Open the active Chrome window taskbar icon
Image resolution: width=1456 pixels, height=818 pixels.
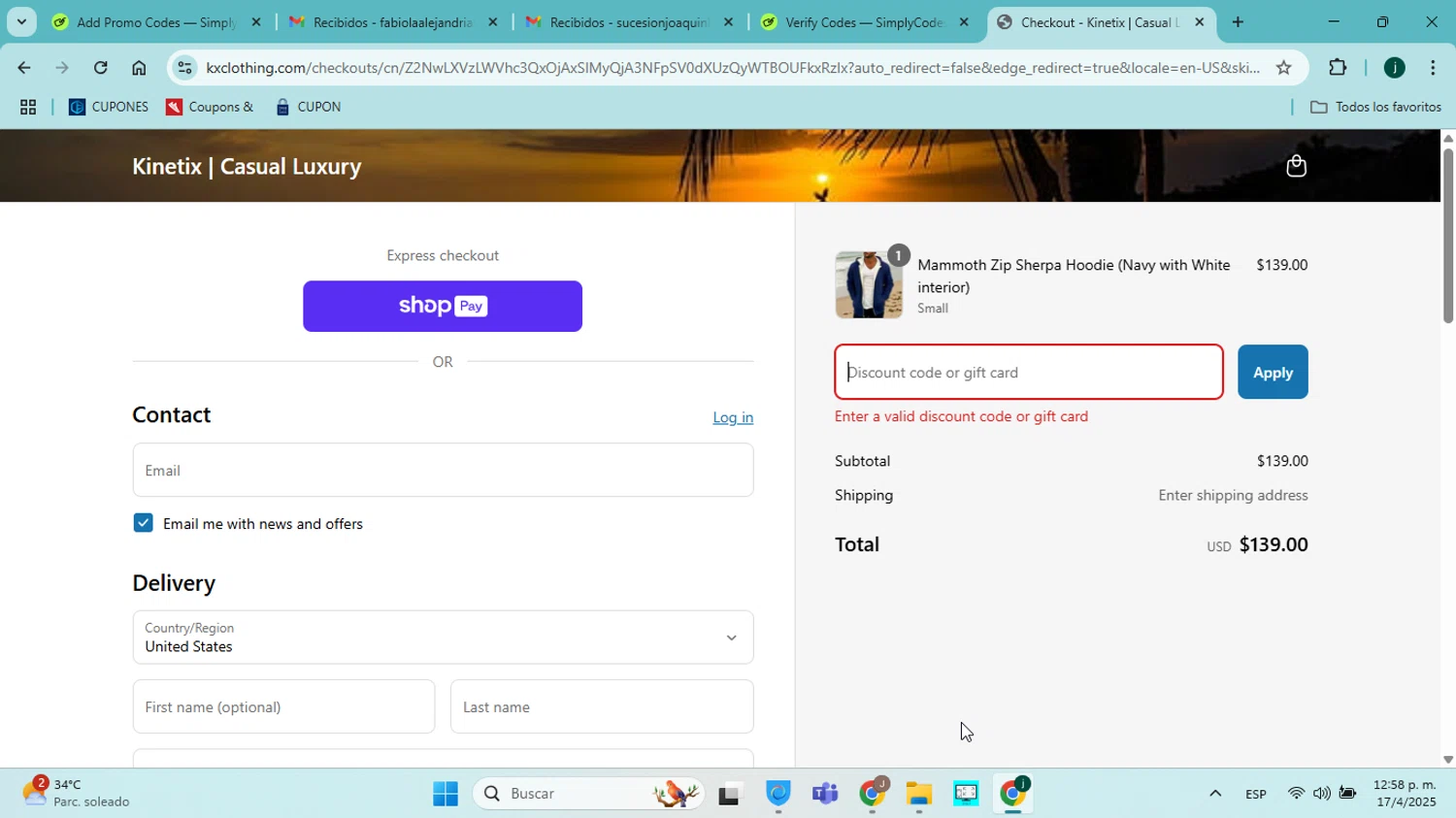1013,794
